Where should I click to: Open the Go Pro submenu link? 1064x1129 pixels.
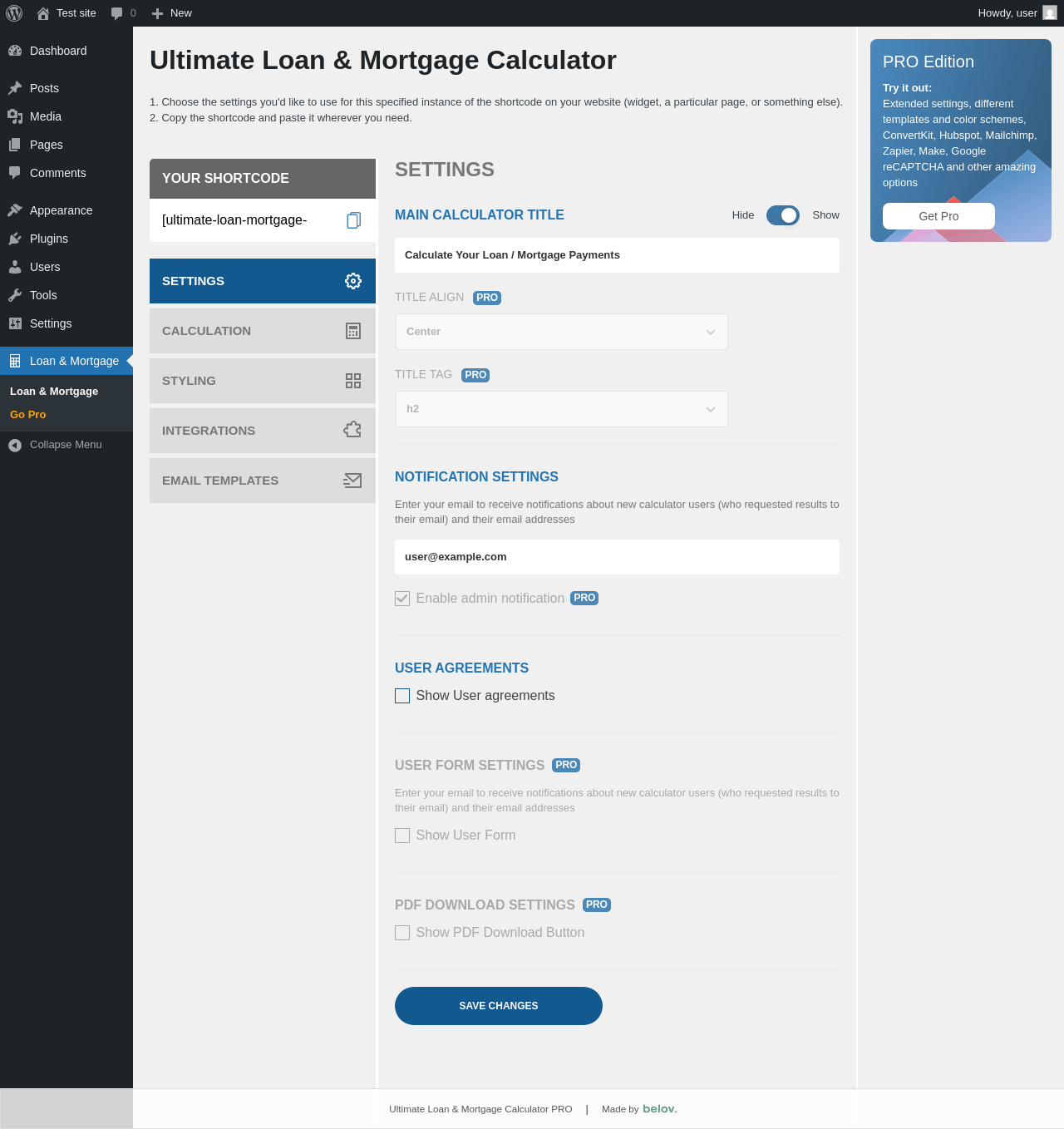click(x=28, y=415)
